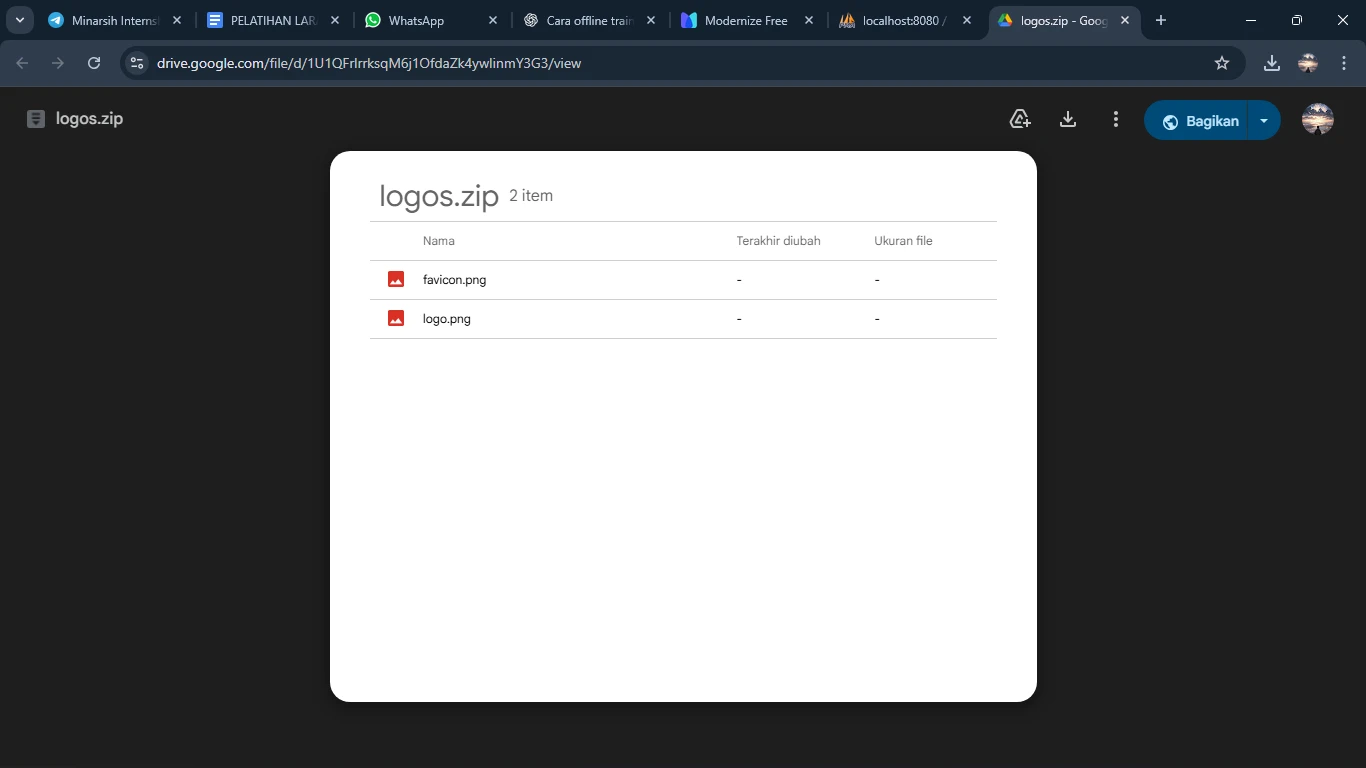Open the tab search dropdown arrow
The height and width of the screenshot is (768, 1366).
point(20,20)
